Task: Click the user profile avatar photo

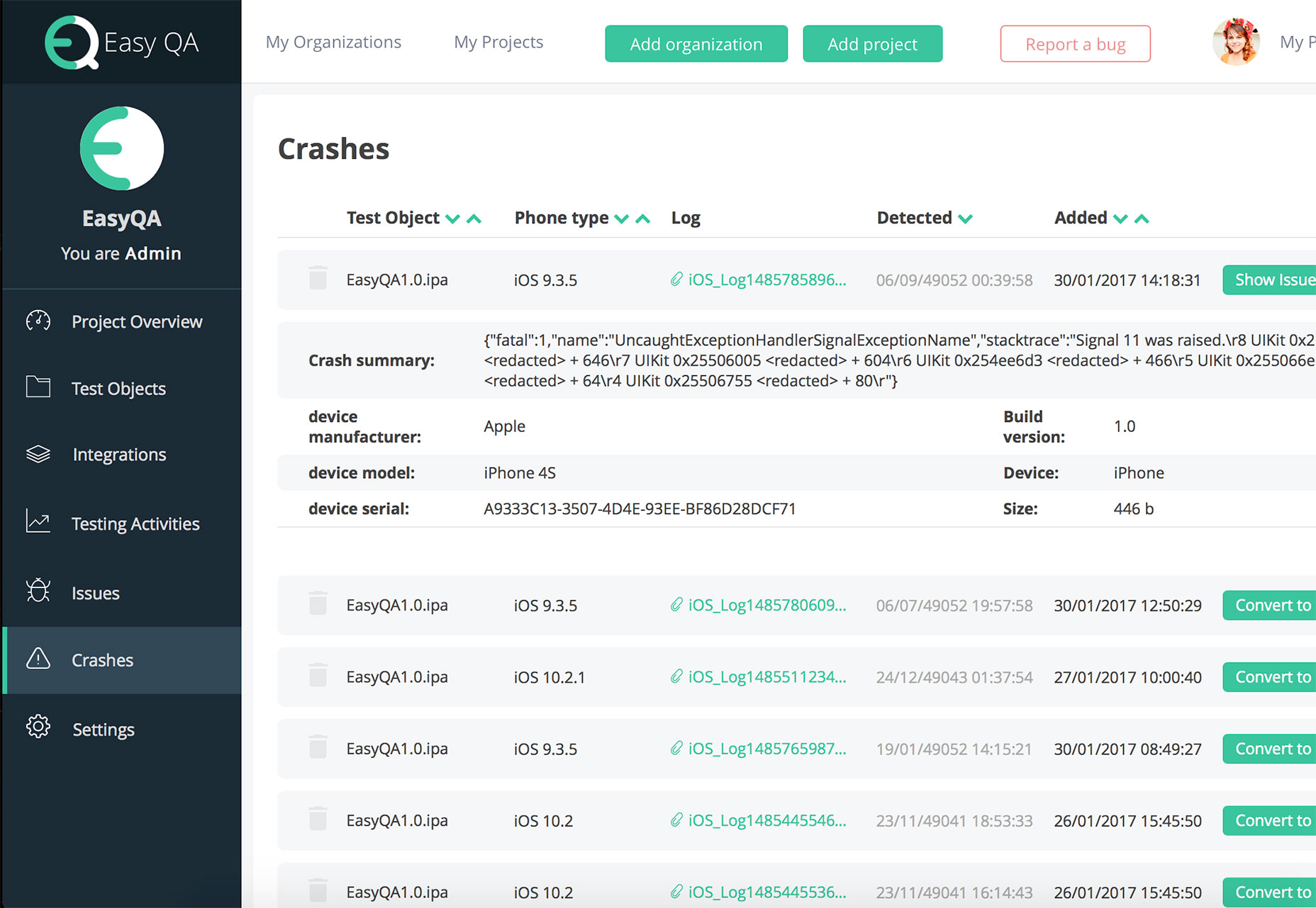Action: tap(1236, 42)
